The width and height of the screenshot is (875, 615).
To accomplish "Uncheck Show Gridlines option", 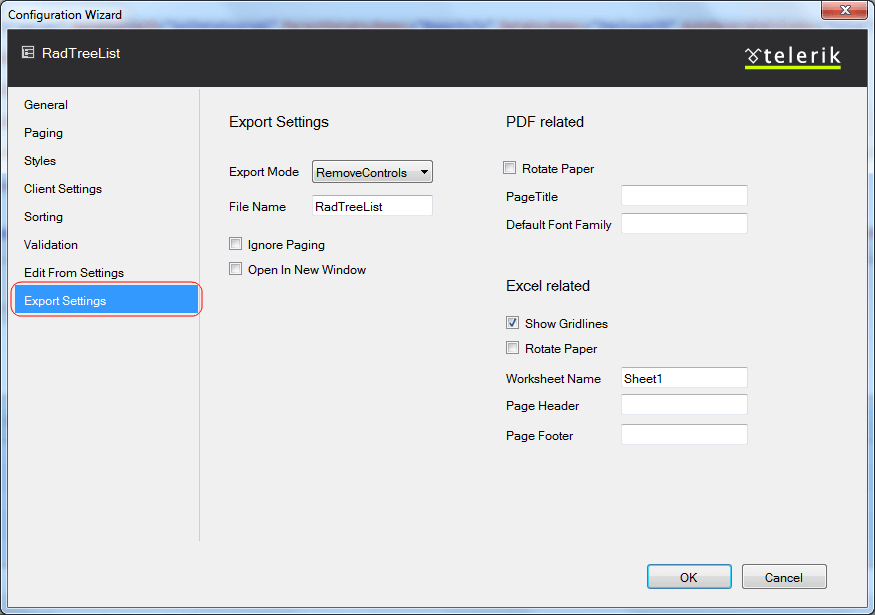I will click(512, 323).
